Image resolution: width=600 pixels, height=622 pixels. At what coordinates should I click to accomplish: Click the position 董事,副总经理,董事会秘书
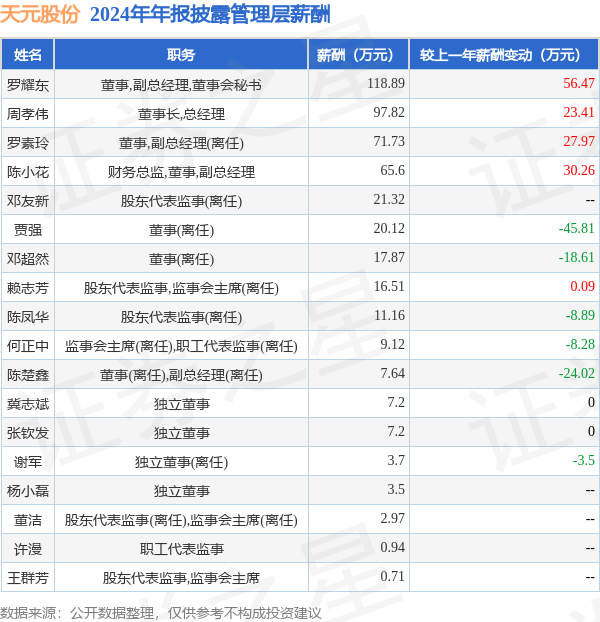(181, 85)
